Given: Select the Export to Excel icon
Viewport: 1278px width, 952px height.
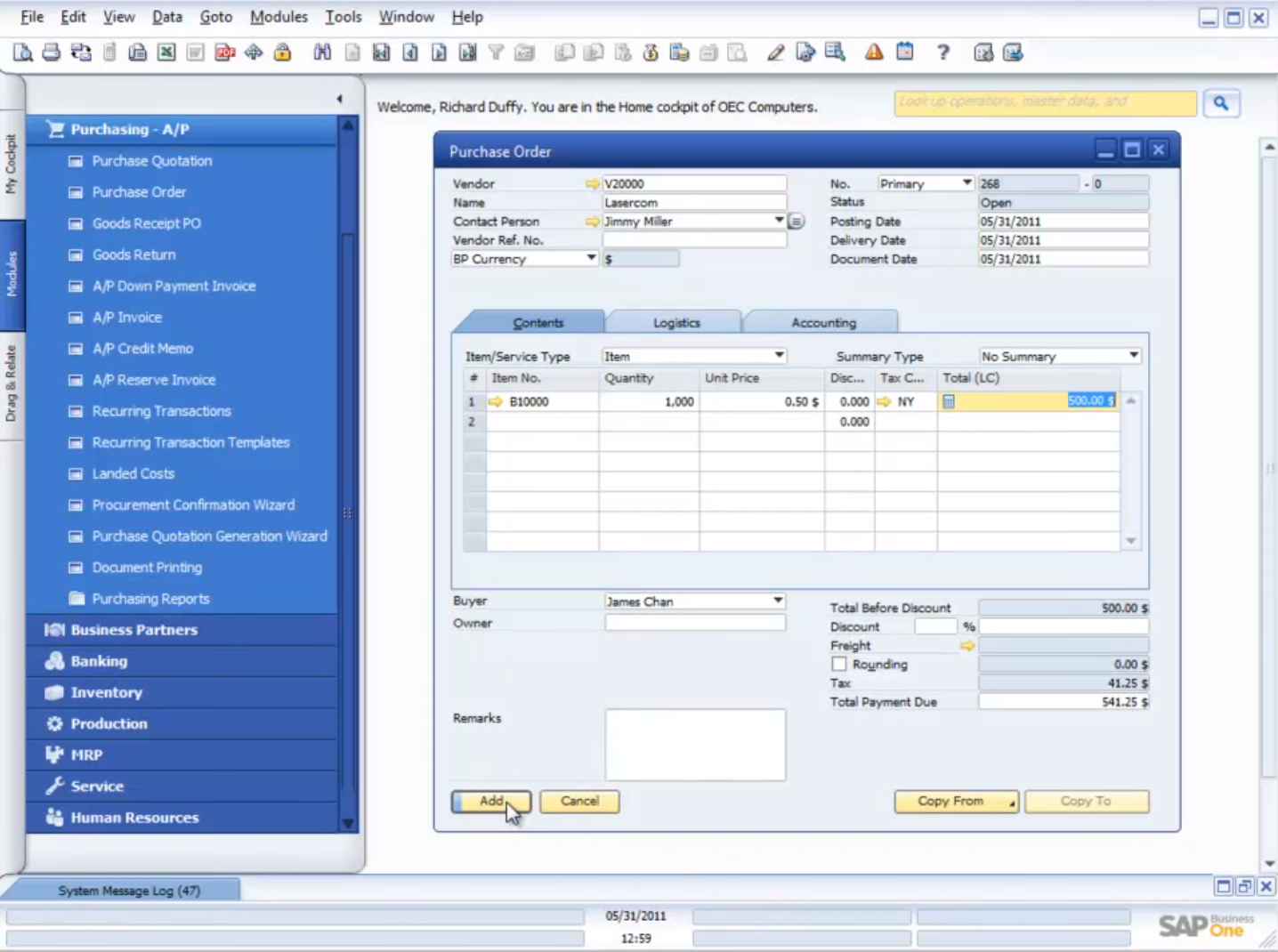Looking at the screenshot, I should point(166,52).
